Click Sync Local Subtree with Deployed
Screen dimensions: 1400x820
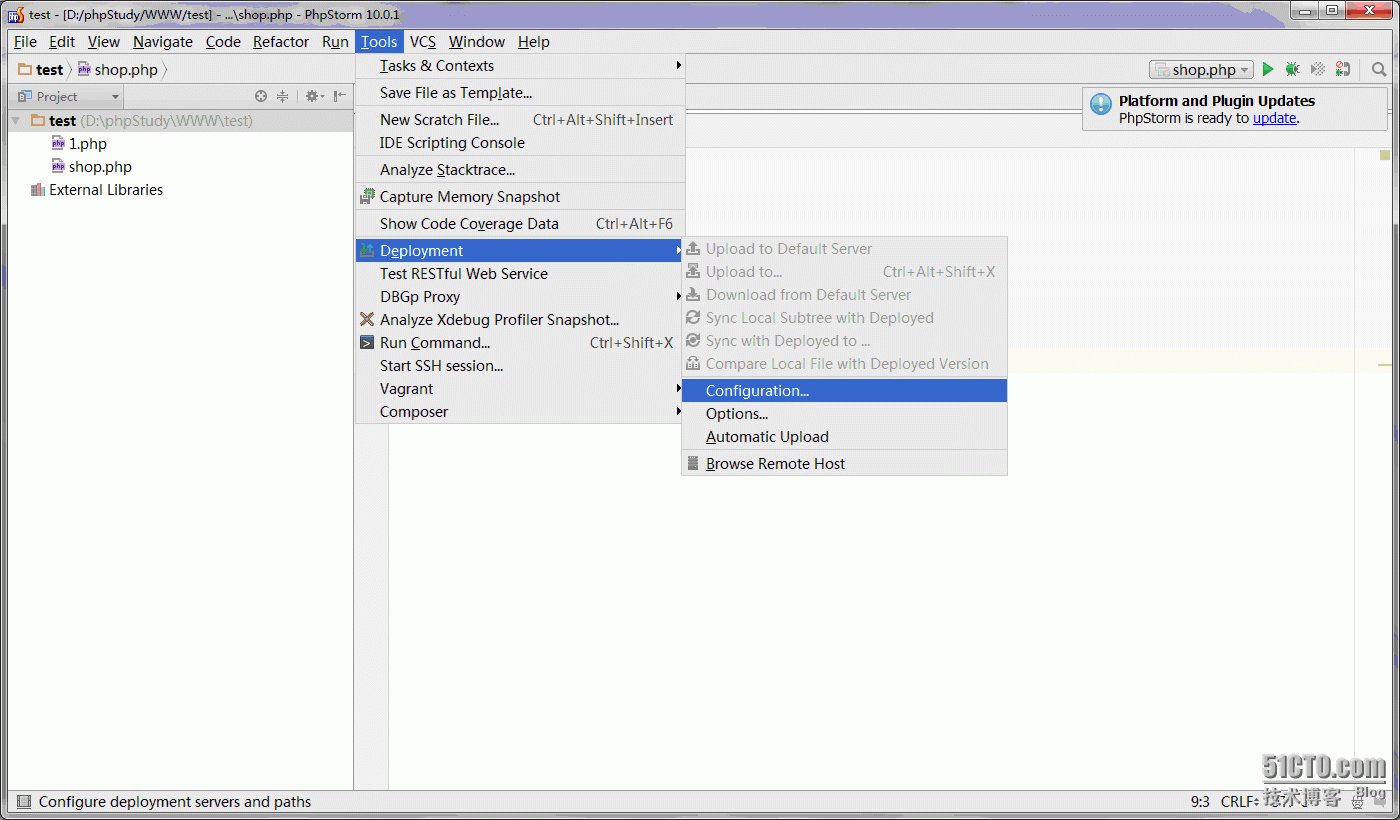pyautogui.click(x=844, y=317)
